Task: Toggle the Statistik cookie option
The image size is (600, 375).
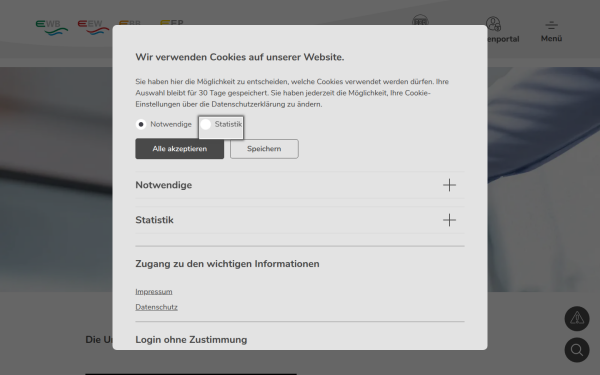Action: [205, 124]
